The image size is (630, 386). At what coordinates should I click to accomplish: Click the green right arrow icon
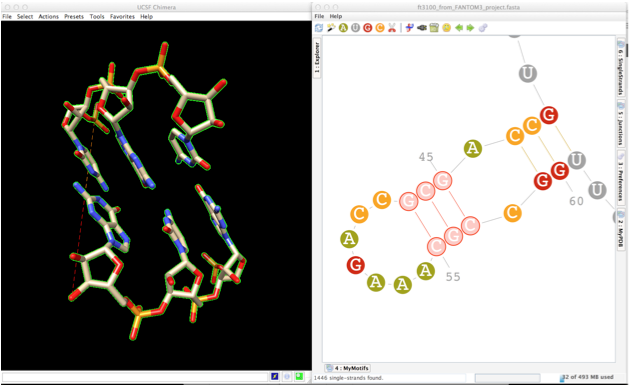click(x=470, y=28)
